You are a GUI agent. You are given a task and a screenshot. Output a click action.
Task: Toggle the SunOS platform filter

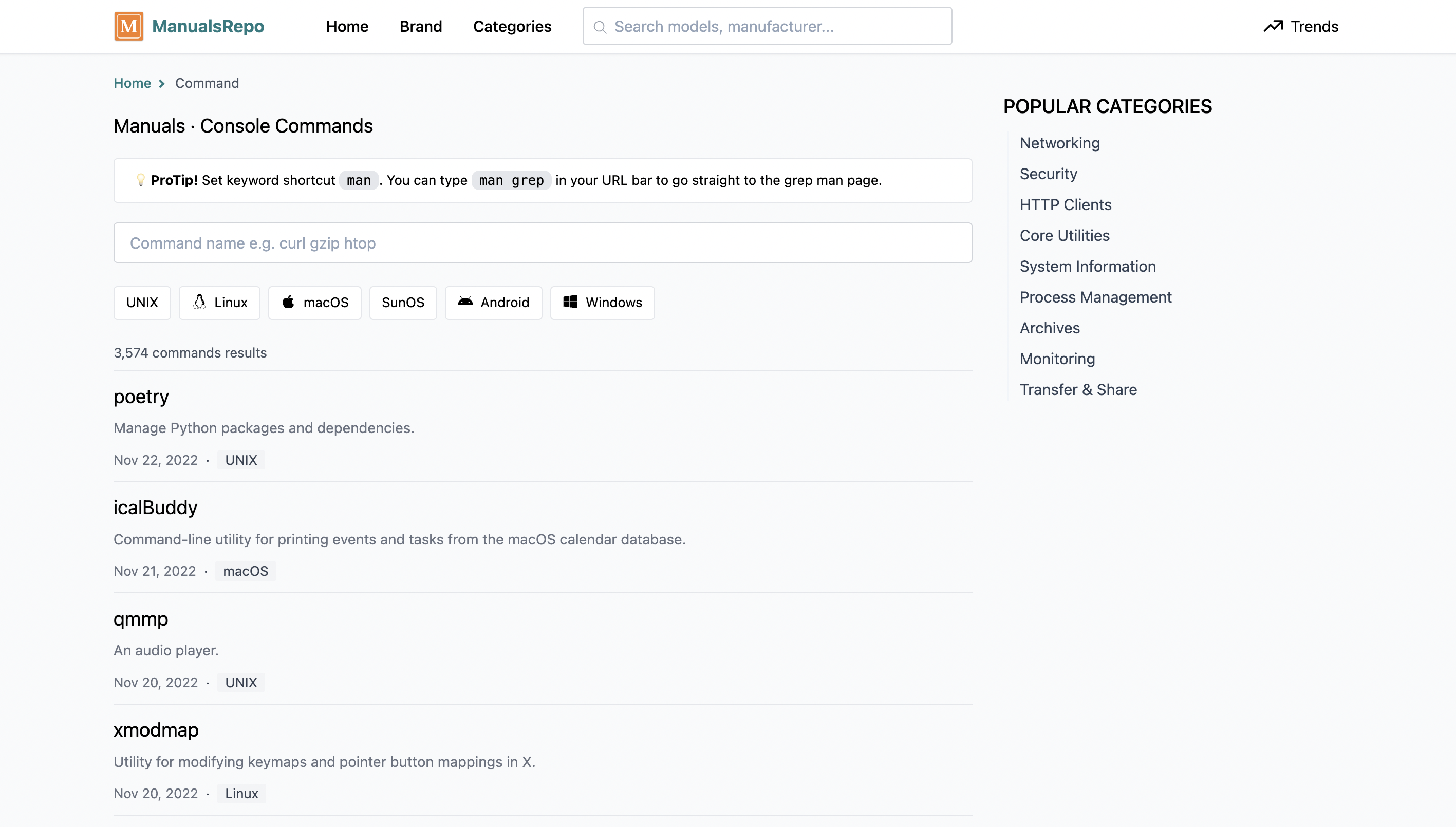click(403, 303)
